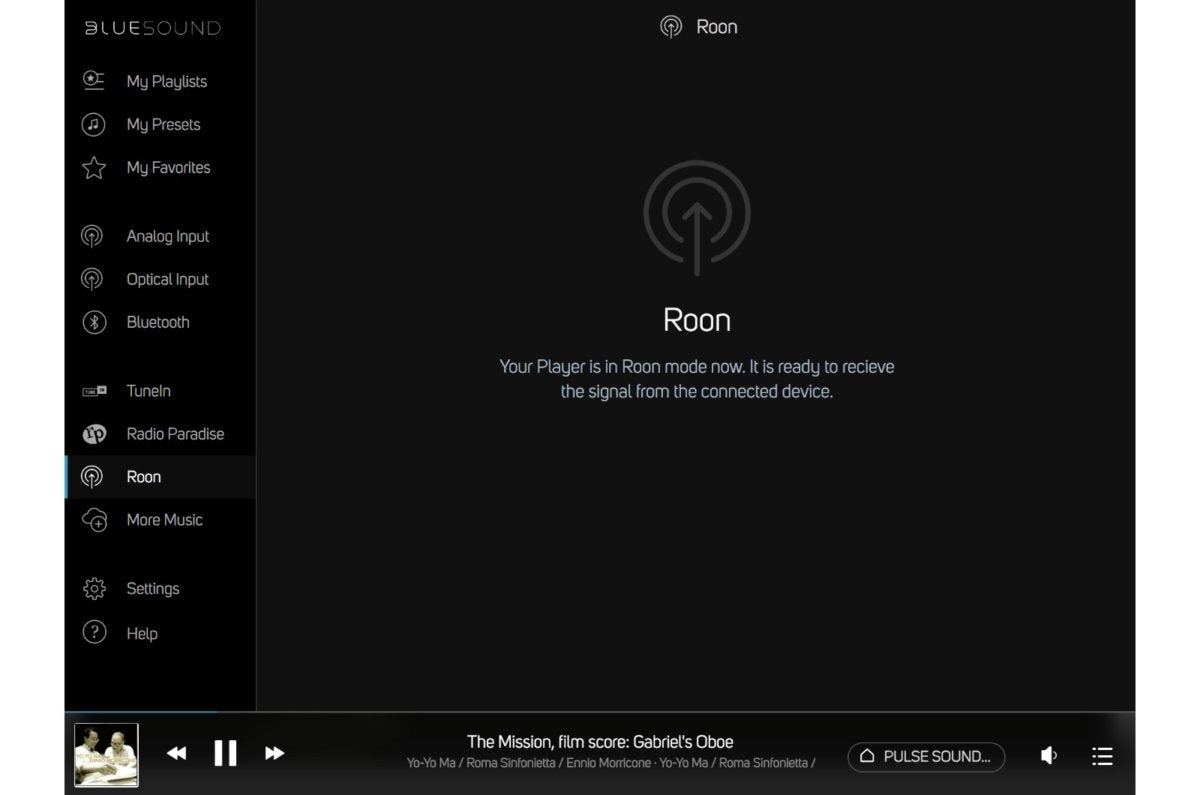Click the Bluetooth symbol icon
The width and height of the screenshot is (1200, 795).
[93, 322]
